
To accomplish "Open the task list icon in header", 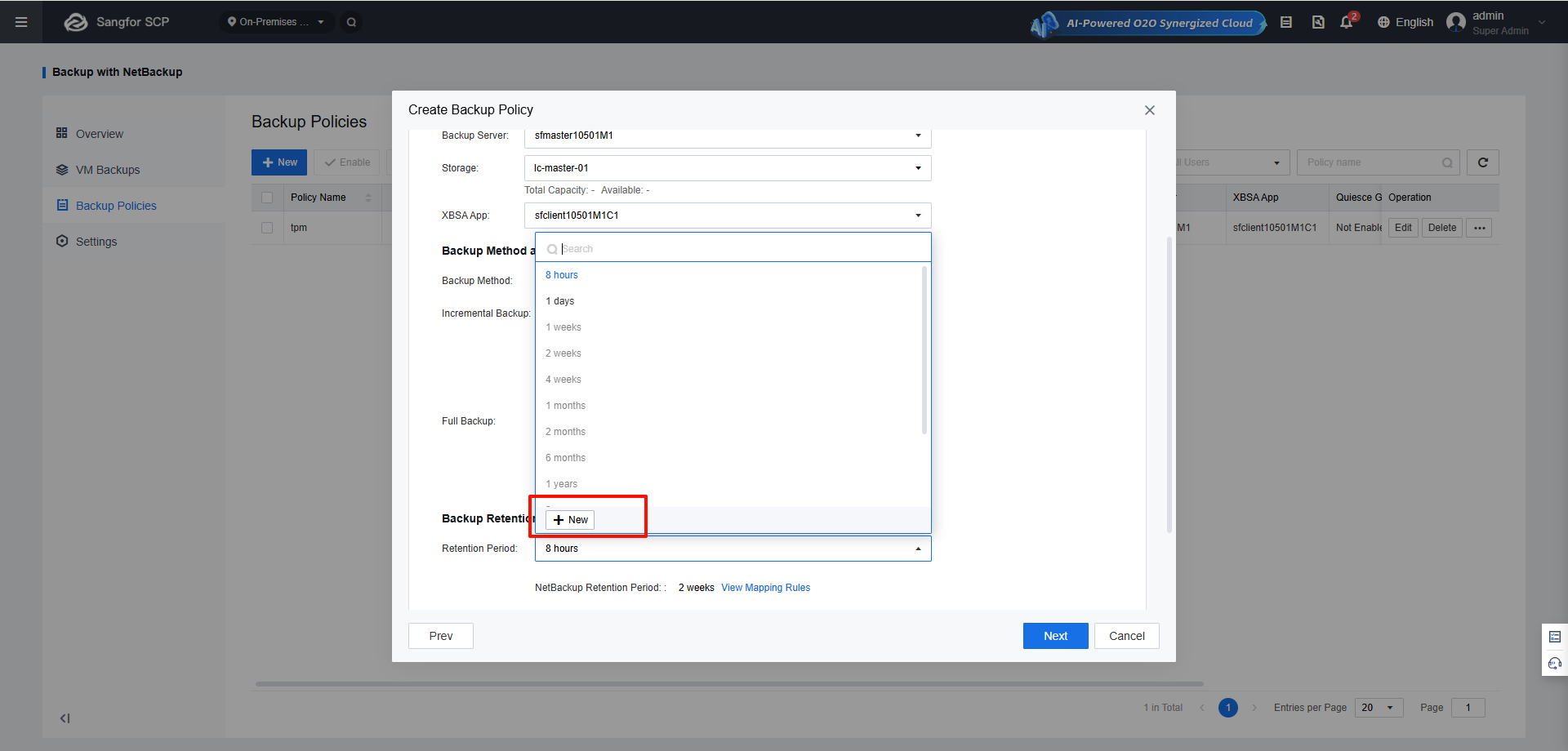I will tap(1286, 22).
